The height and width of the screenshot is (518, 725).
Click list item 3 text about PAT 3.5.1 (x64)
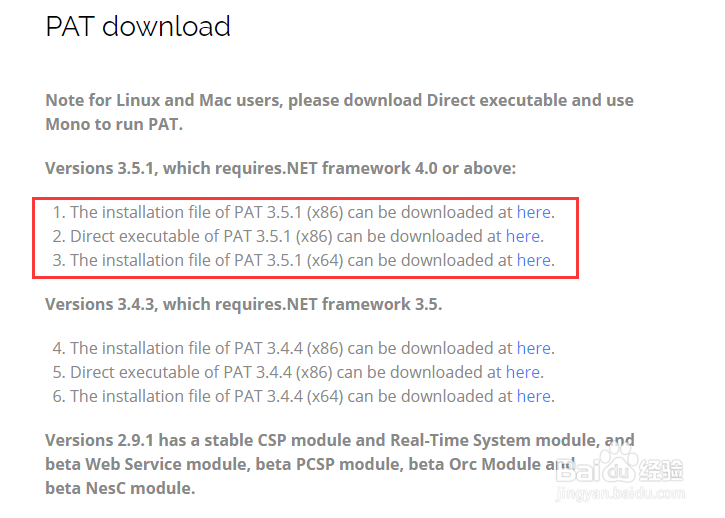pos(290,260)
